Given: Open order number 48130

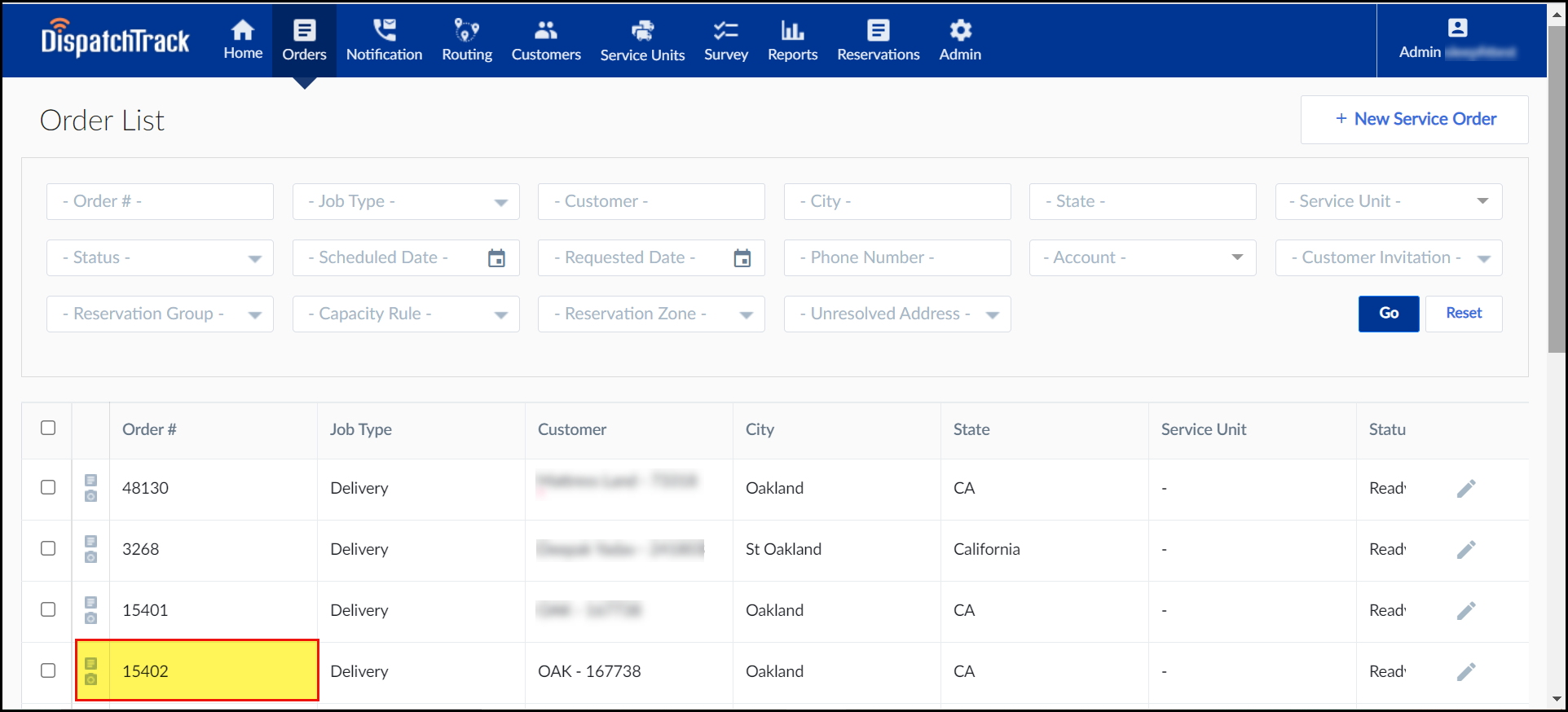Looking at the screenshot, I should pyautogui.click(x=145, y=488).
